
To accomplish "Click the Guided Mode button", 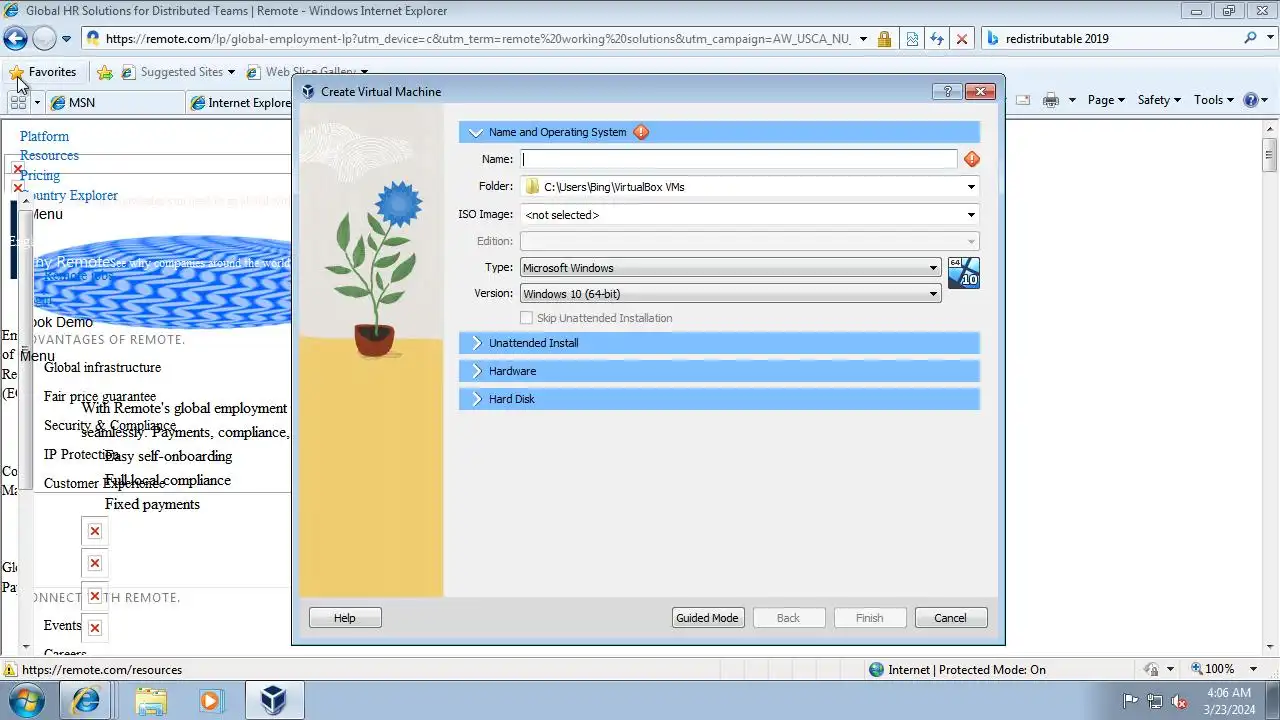I will point(707,618).
